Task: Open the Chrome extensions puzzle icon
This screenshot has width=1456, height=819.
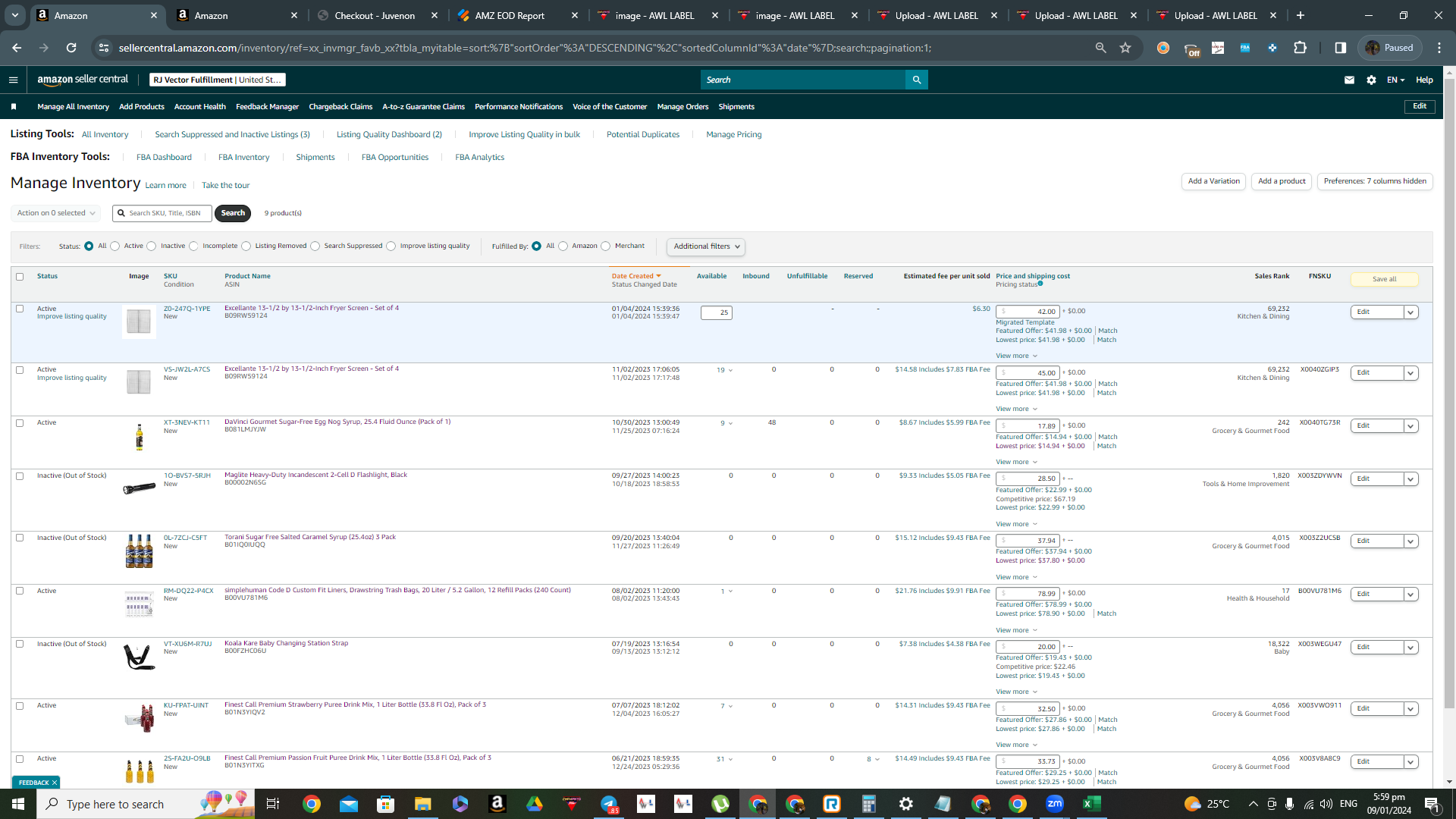Action: [x=1301, y=48]
